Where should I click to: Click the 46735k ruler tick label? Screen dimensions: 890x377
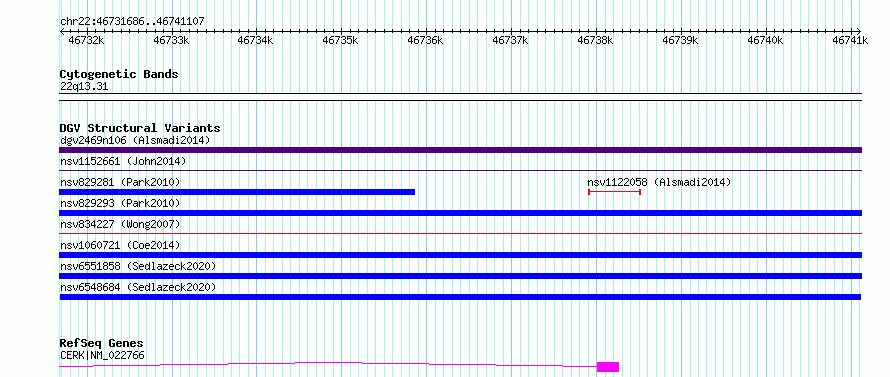coord(341,40)
